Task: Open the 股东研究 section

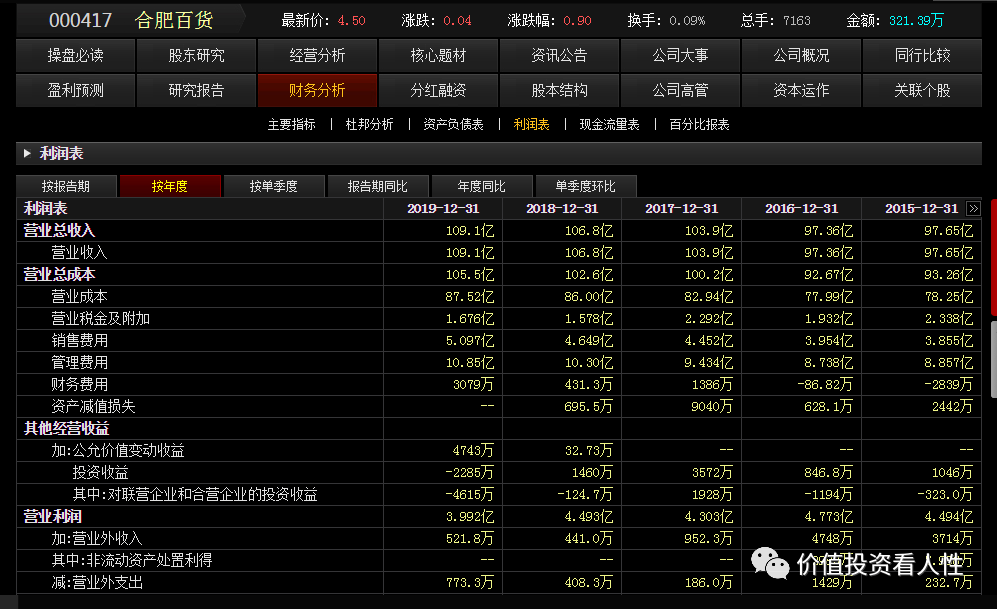Action: pyautogui.click(x=196, y=55)
